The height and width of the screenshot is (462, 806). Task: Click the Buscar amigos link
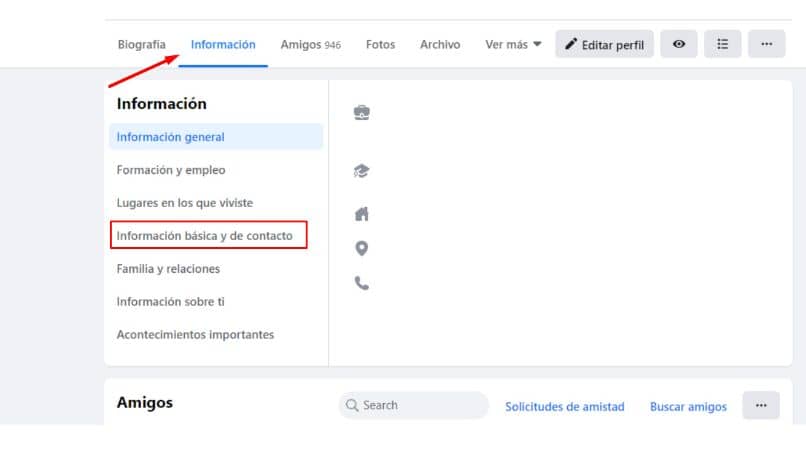(x=688, y=406)
